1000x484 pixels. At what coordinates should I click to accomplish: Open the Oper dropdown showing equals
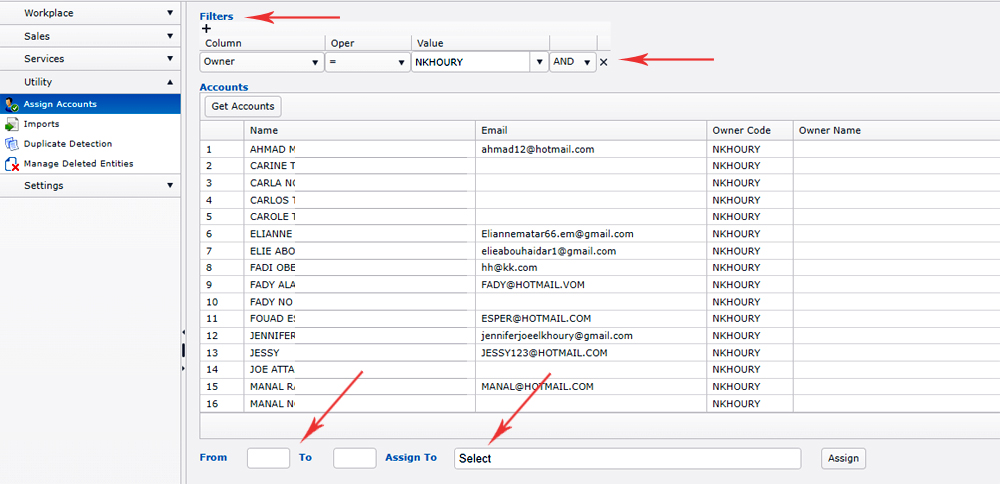[367, 62]
